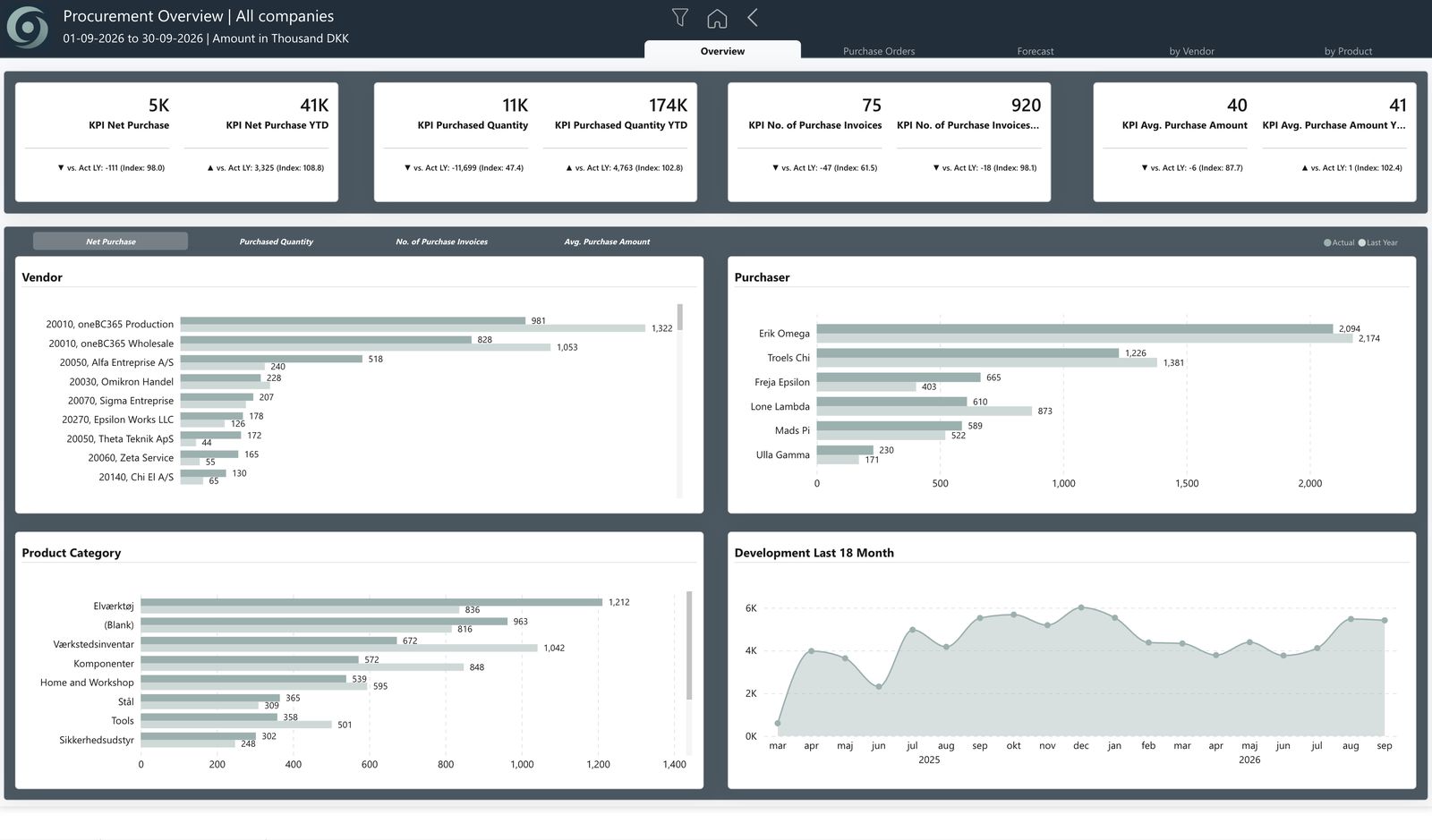Select purchaser Lone Lambda

click(780, 406)
